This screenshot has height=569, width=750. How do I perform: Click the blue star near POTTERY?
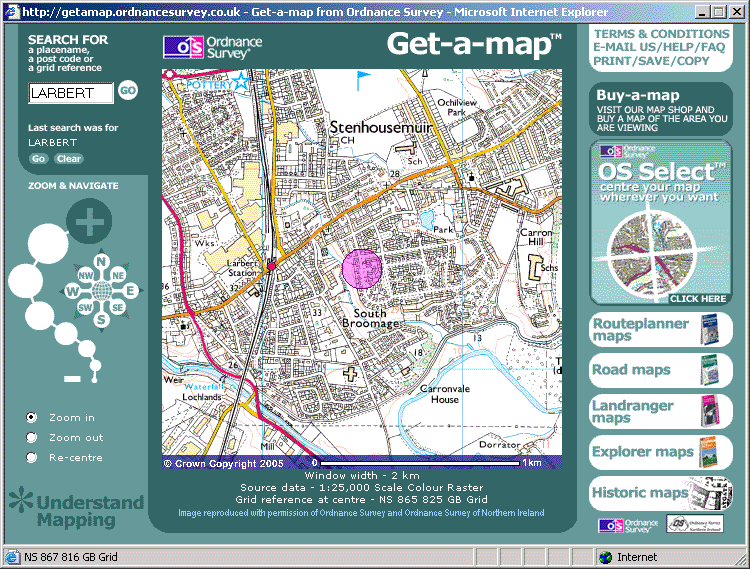(x=241, y=81)
